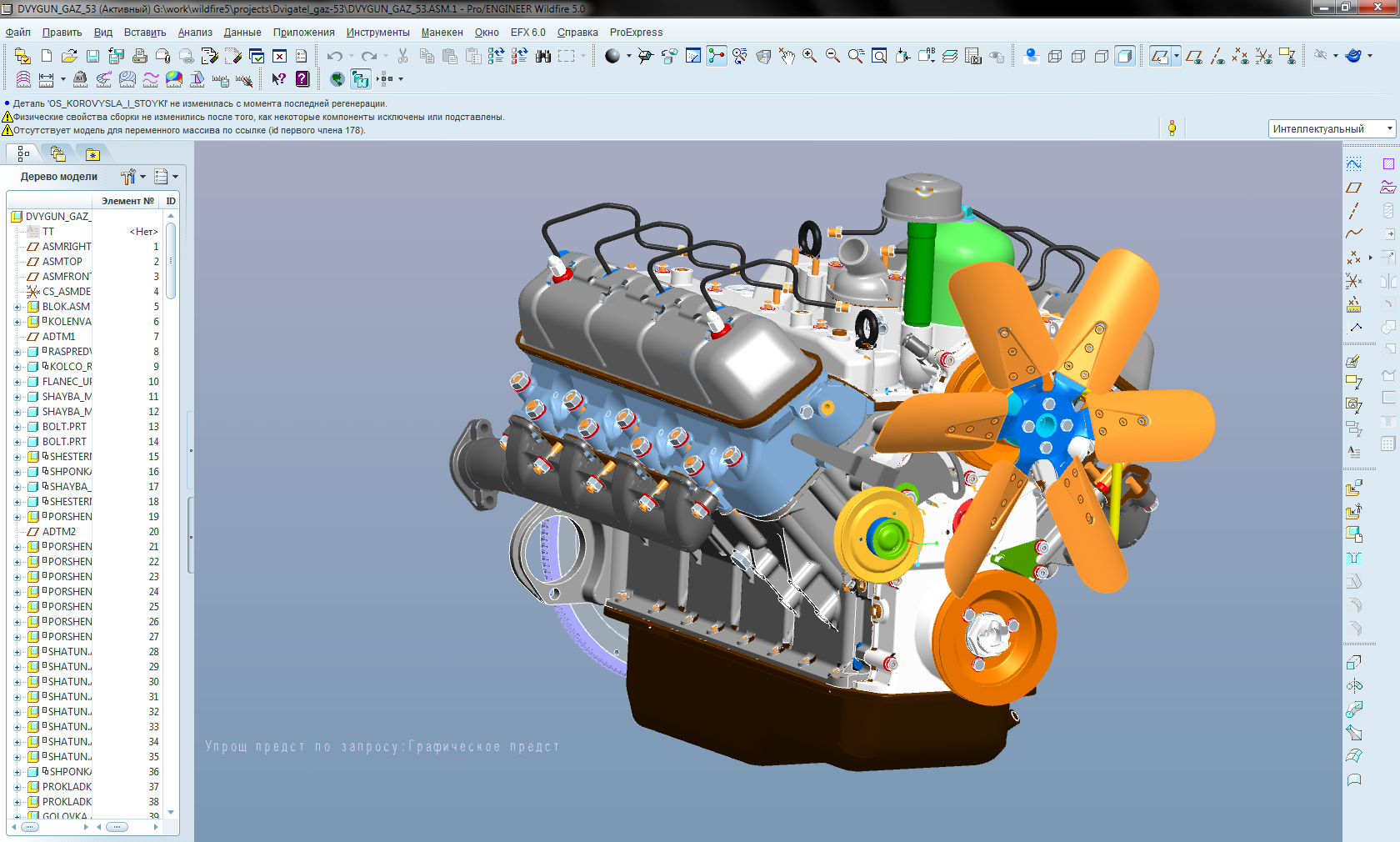This screenshot has width=1400, height=842.
Task: Open the Анализ menu
Action: pos(195,33)
